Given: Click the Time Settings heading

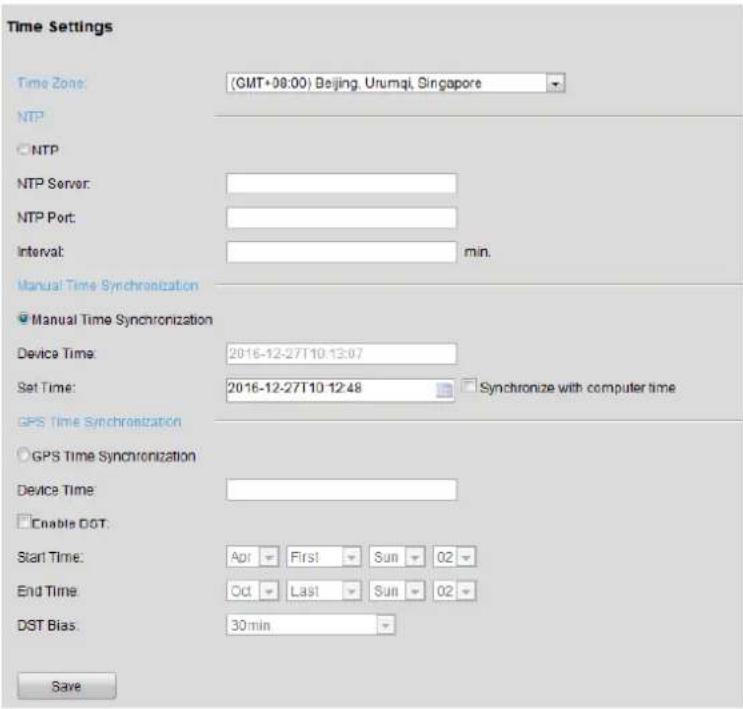Looking at the screenshot, I should pos(60,27).
